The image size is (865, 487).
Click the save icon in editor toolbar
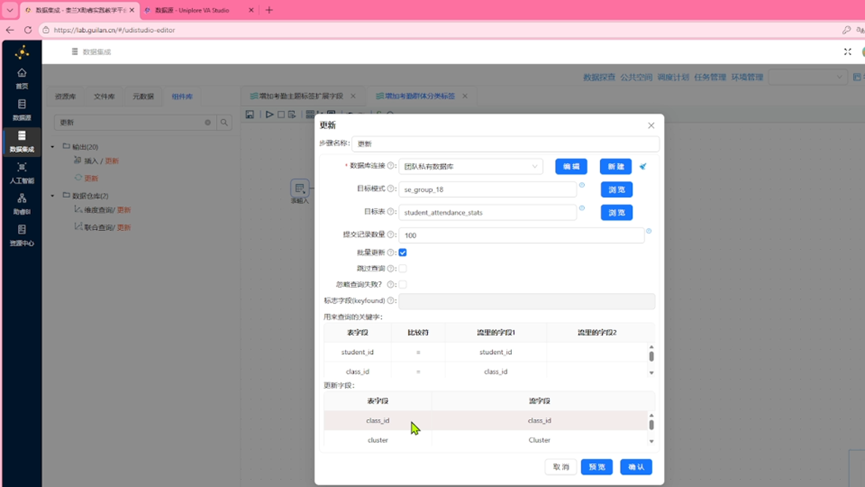pos(250,114)
